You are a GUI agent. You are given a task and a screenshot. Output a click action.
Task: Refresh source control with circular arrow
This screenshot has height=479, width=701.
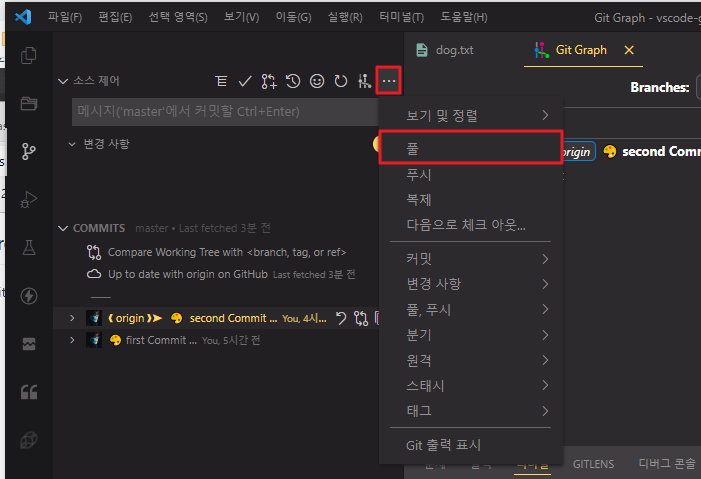pyautogui.click(x=341, y=81)
